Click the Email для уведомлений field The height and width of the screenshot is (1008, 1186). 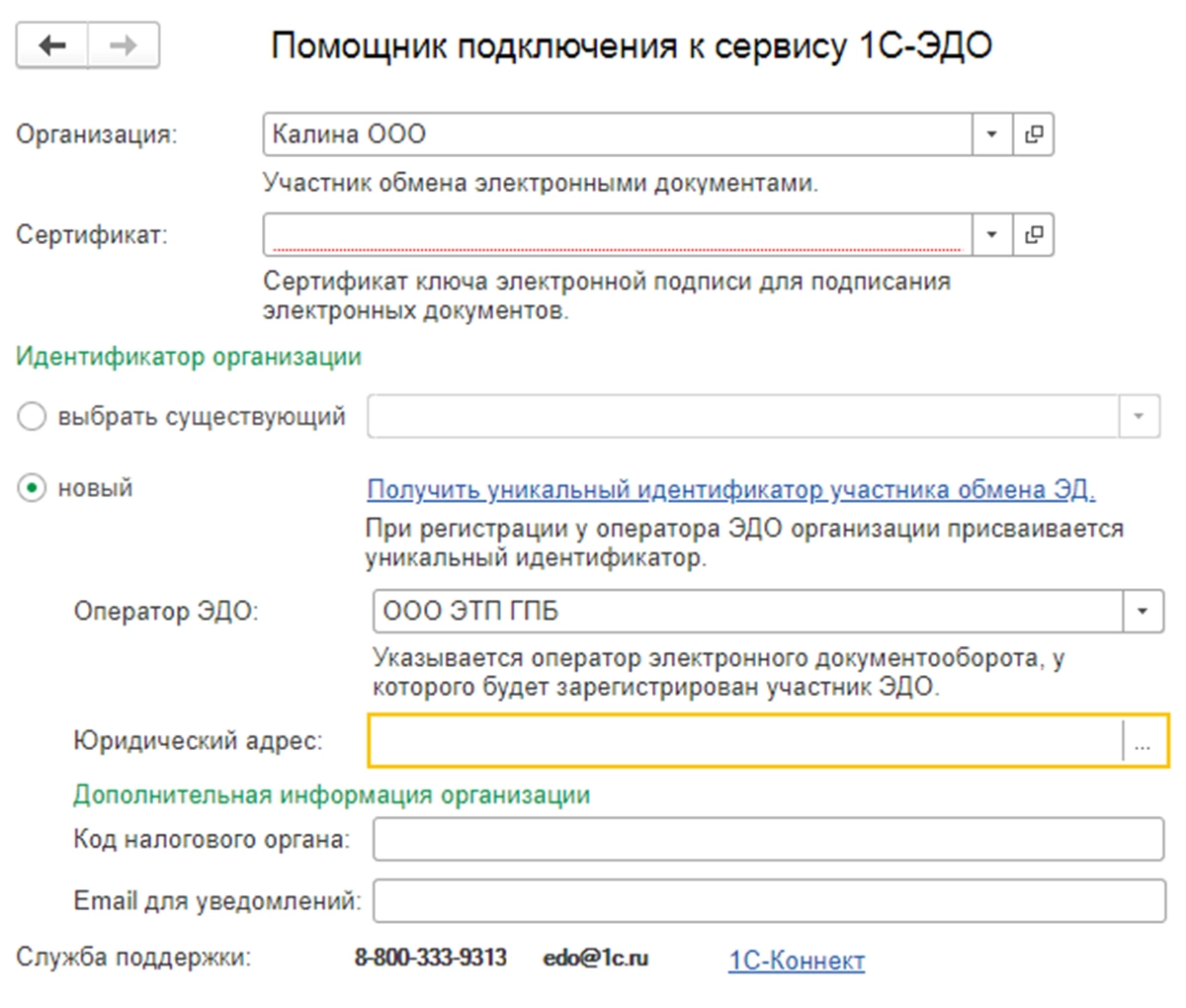pos(768,901)
